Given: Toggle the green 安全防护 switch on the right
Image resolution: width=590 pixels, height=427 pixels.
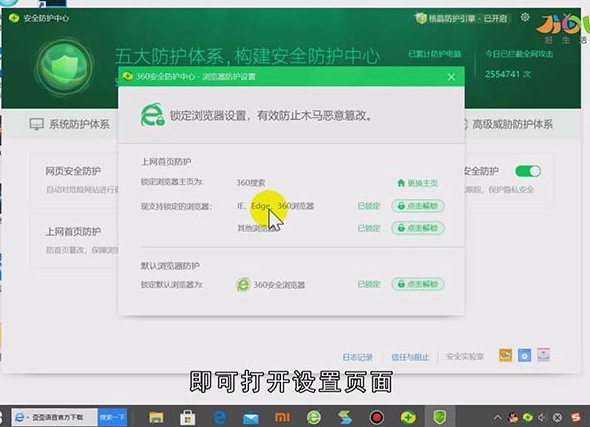Looking at the screenshot, I should pyautogui.click(x=528, y=171).
